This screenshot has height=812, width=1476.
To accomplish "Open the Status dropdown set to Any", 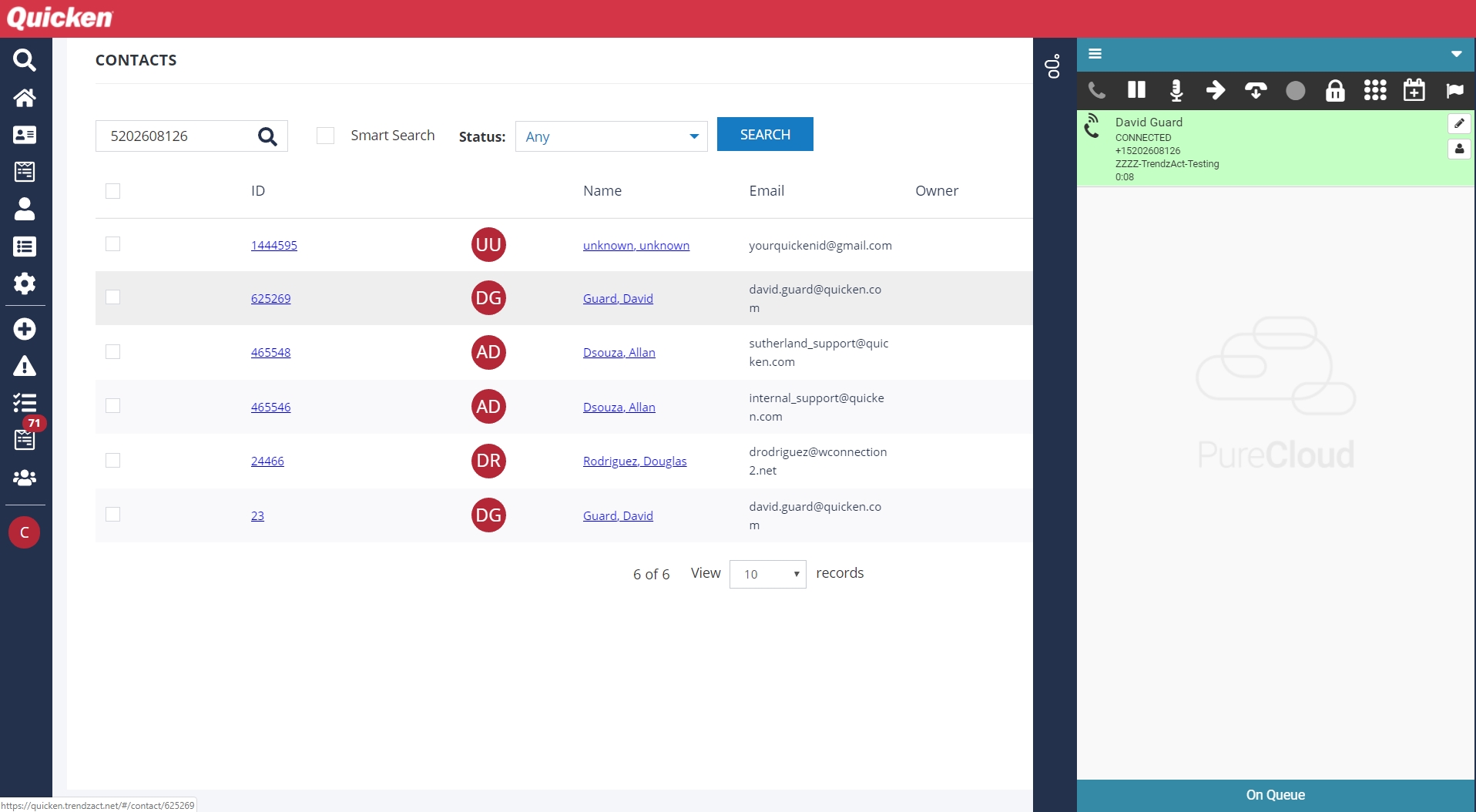I will 611,136.
